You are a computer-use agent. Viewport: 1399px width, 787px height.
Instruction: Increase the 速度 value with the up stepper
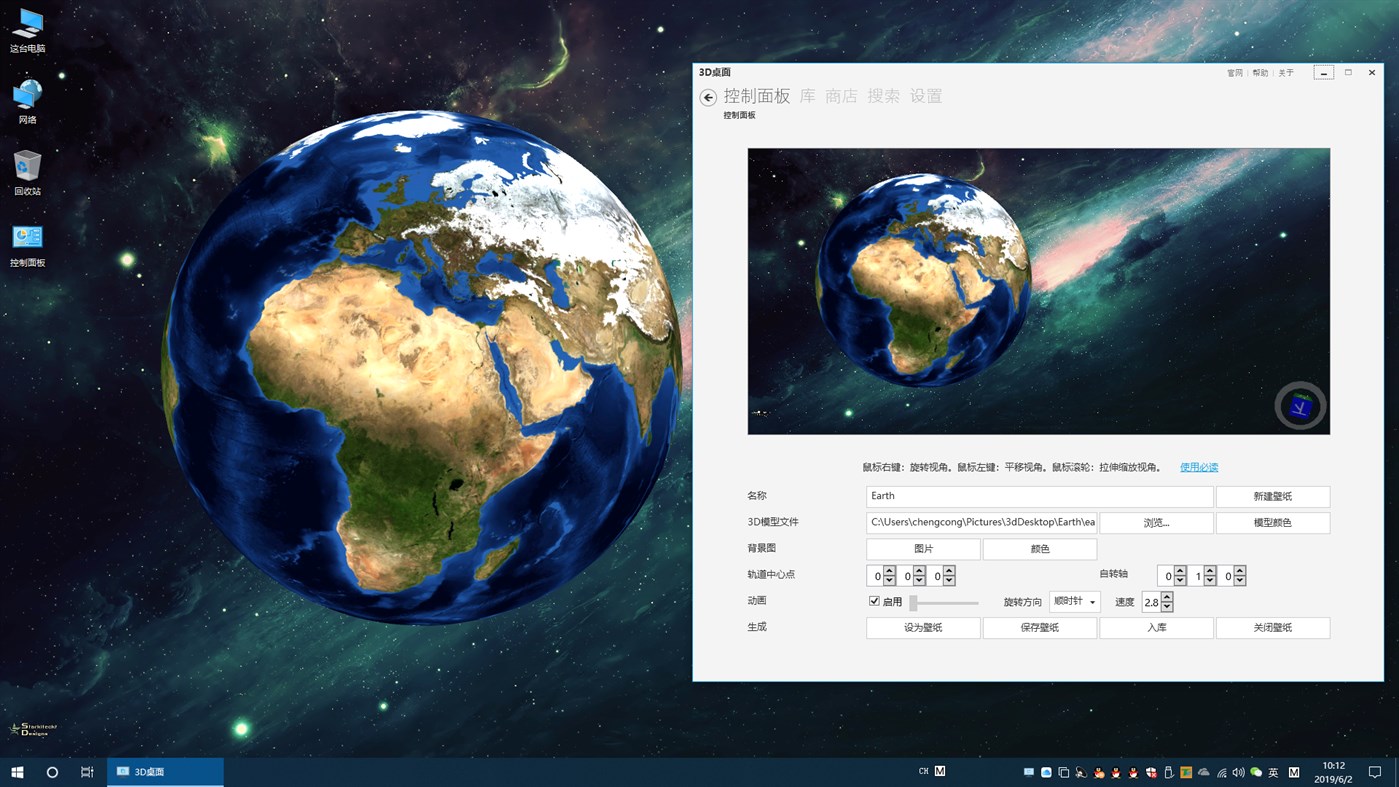click(x=1168, y=597)
